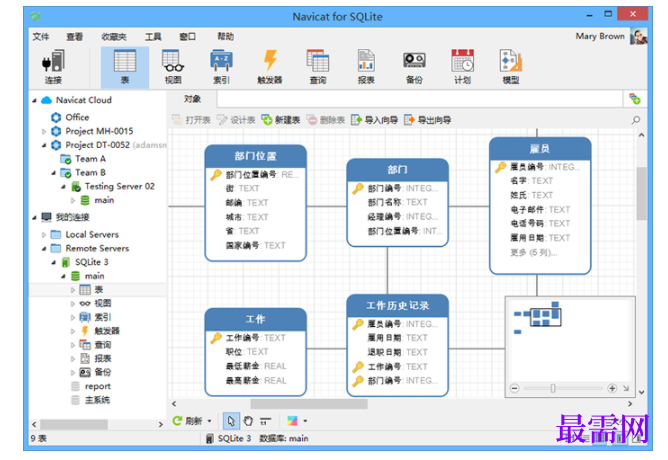Image resolution: width=668 pixels, height=460 pixels.
Task: Open the 索引 (Index) toolbar icon
Action: point(221,66)
